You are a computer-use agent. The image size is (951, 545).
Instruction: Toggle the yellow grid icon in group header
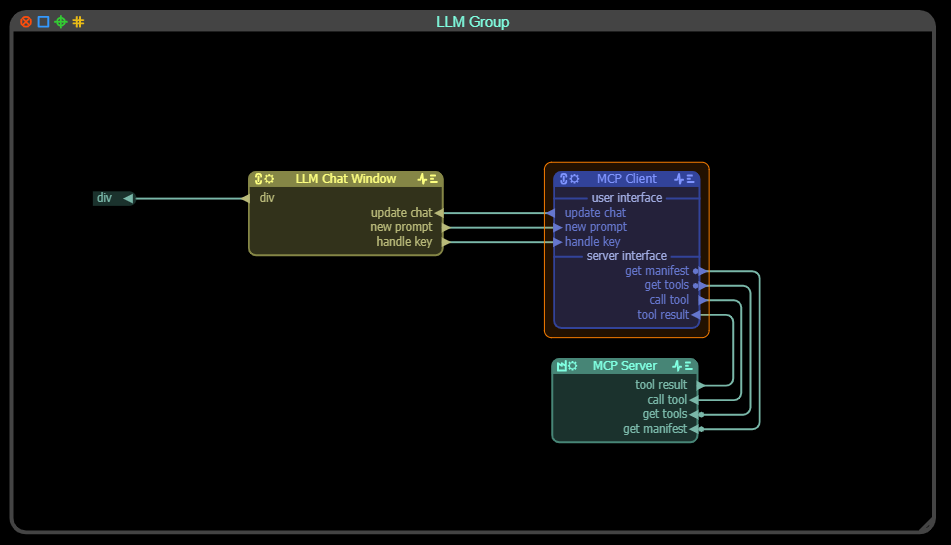coord(78,22)
